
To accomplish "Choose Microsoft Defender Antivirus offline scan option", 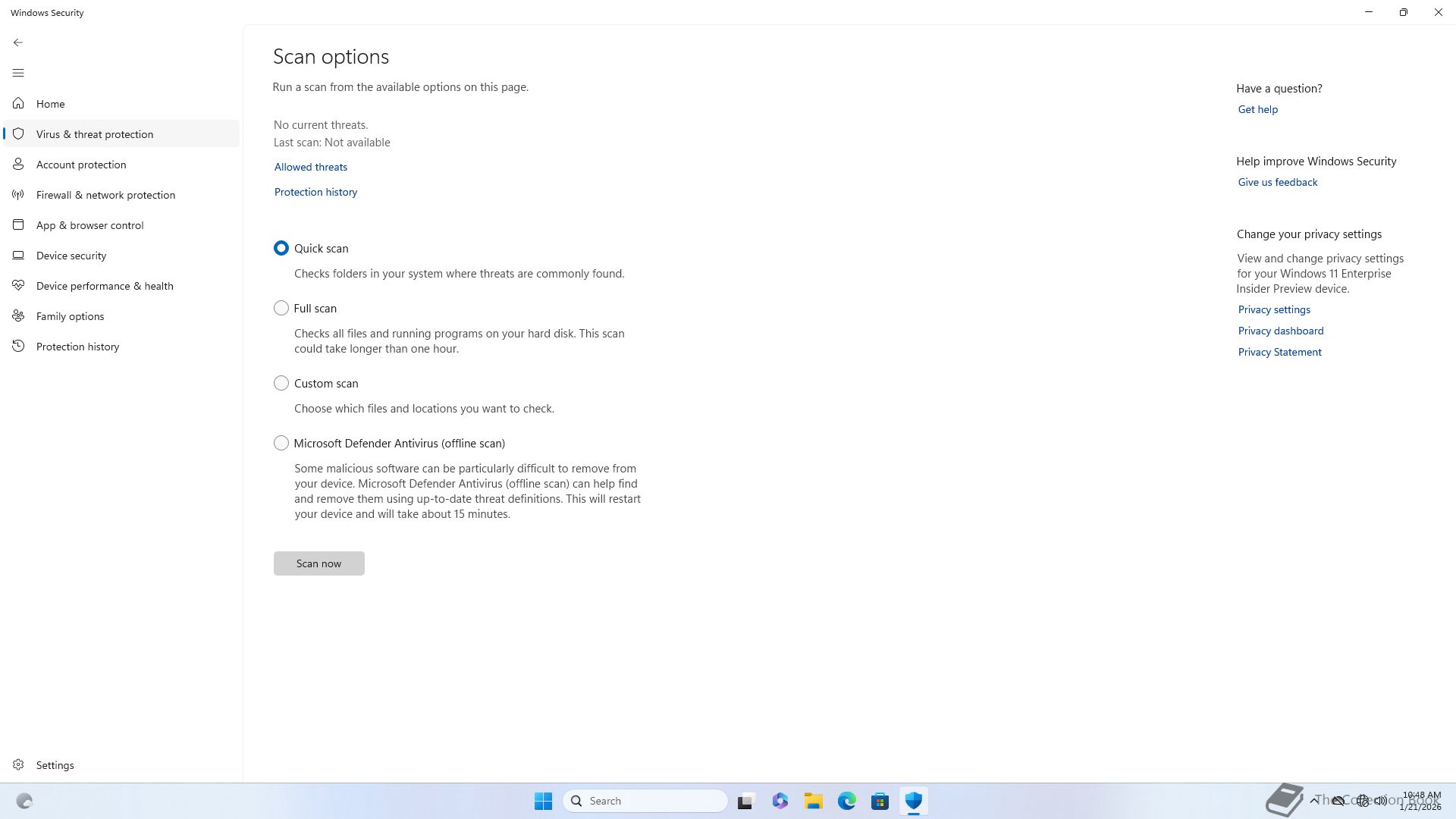I will click(281, 443).
